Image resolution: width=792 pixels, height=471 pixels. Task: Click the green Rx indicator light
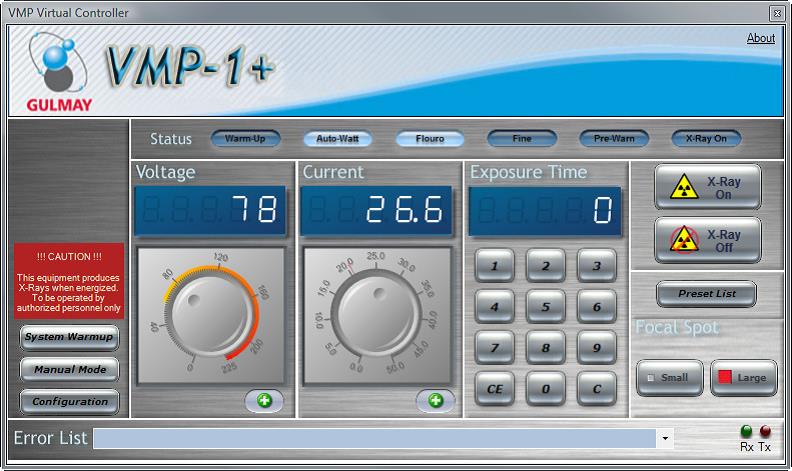click(746, 431)
